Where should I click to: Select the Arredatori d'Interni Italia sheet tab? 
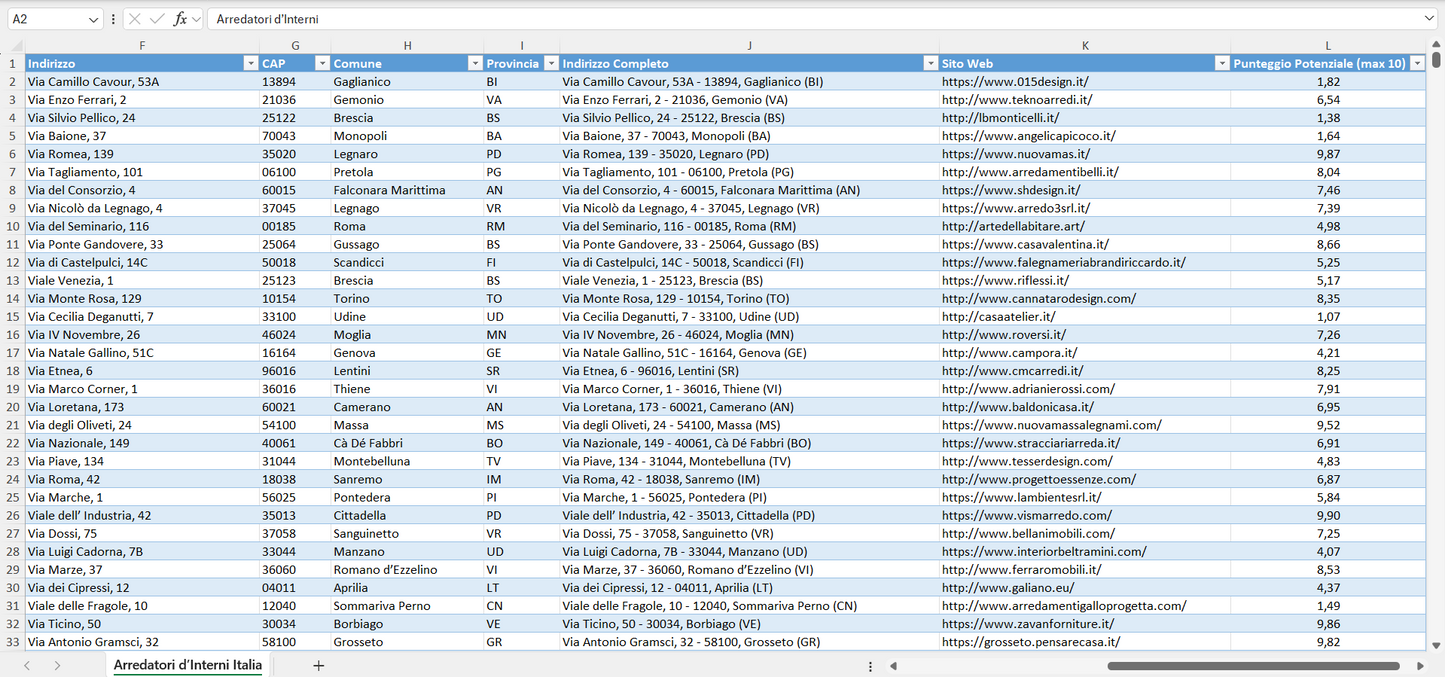coord(187,665)
